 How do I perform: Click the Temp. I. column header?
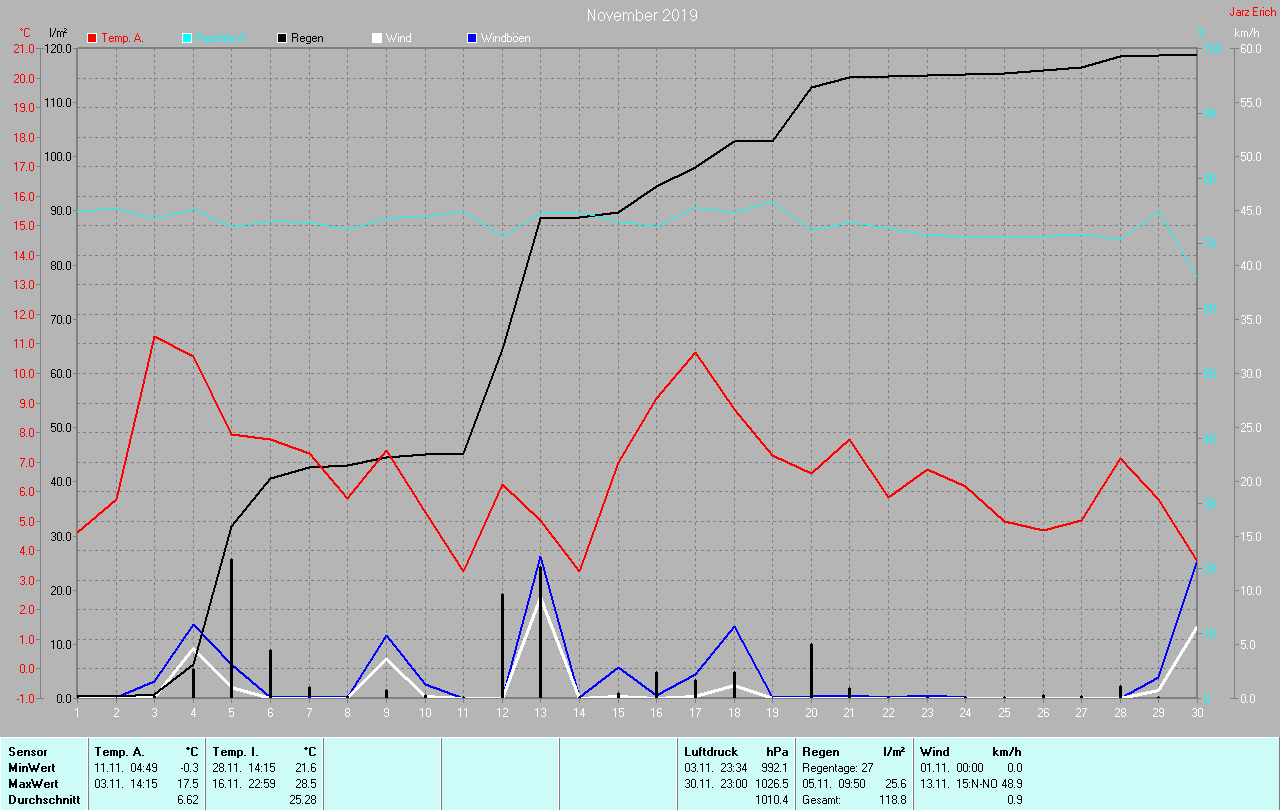(x=235, y=752)
